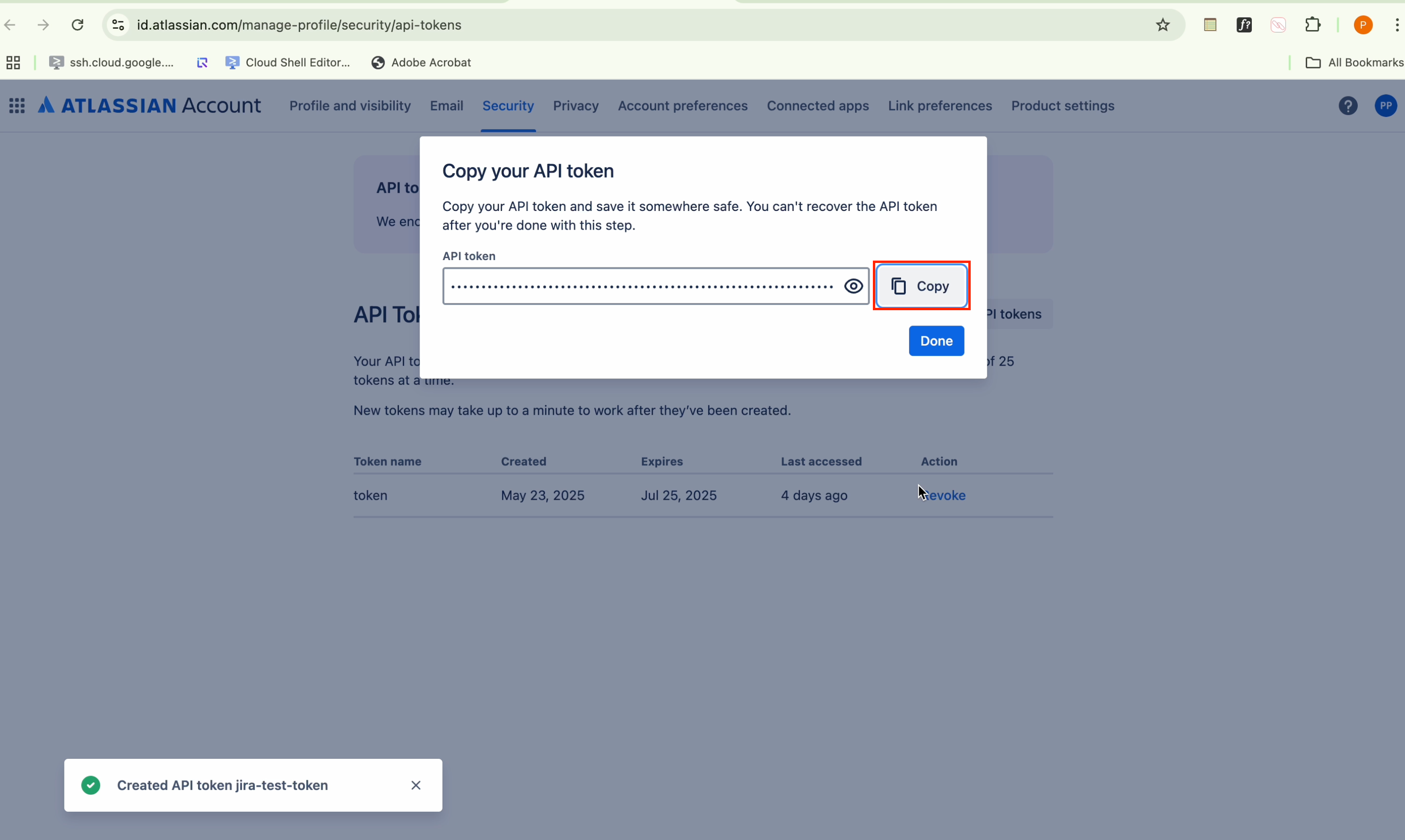Image resolution: width=1405 pixels, height=840 pixels.
Task: Open the Chrome profile avatar P
Action: 1363,25
